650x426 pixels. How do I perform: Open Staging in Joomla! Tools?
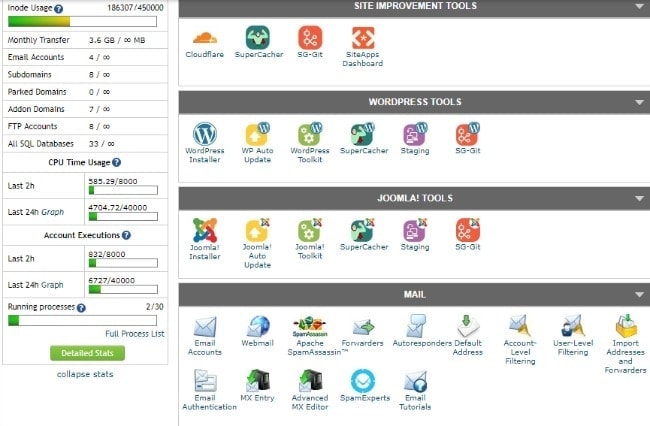point(415,235)
